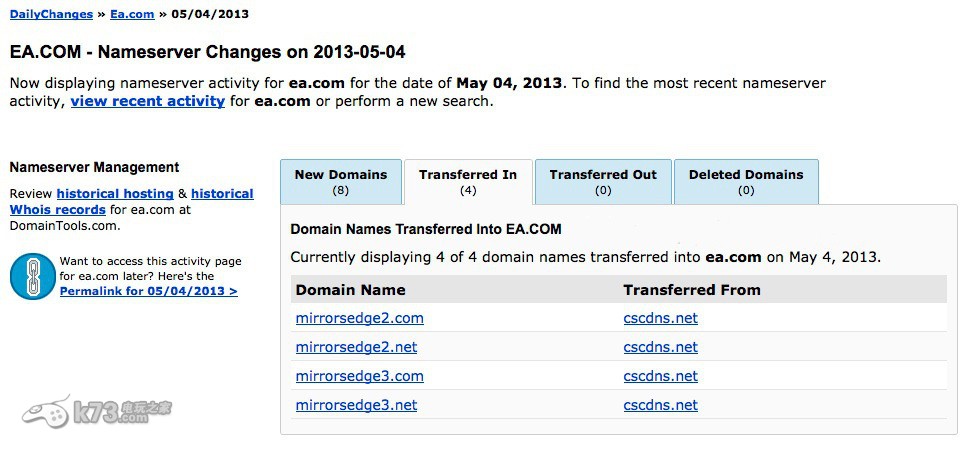Image resolution: width=973 pixels, height=451 pixels.
Task: Click cscdns.net in the mirrorsedge2.com row
Action: [660, 318]
